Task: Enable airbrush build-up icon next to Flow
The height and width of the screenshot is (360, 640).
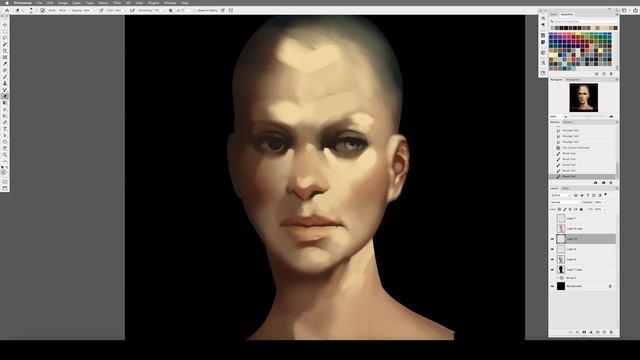Action: click(132, 10)
